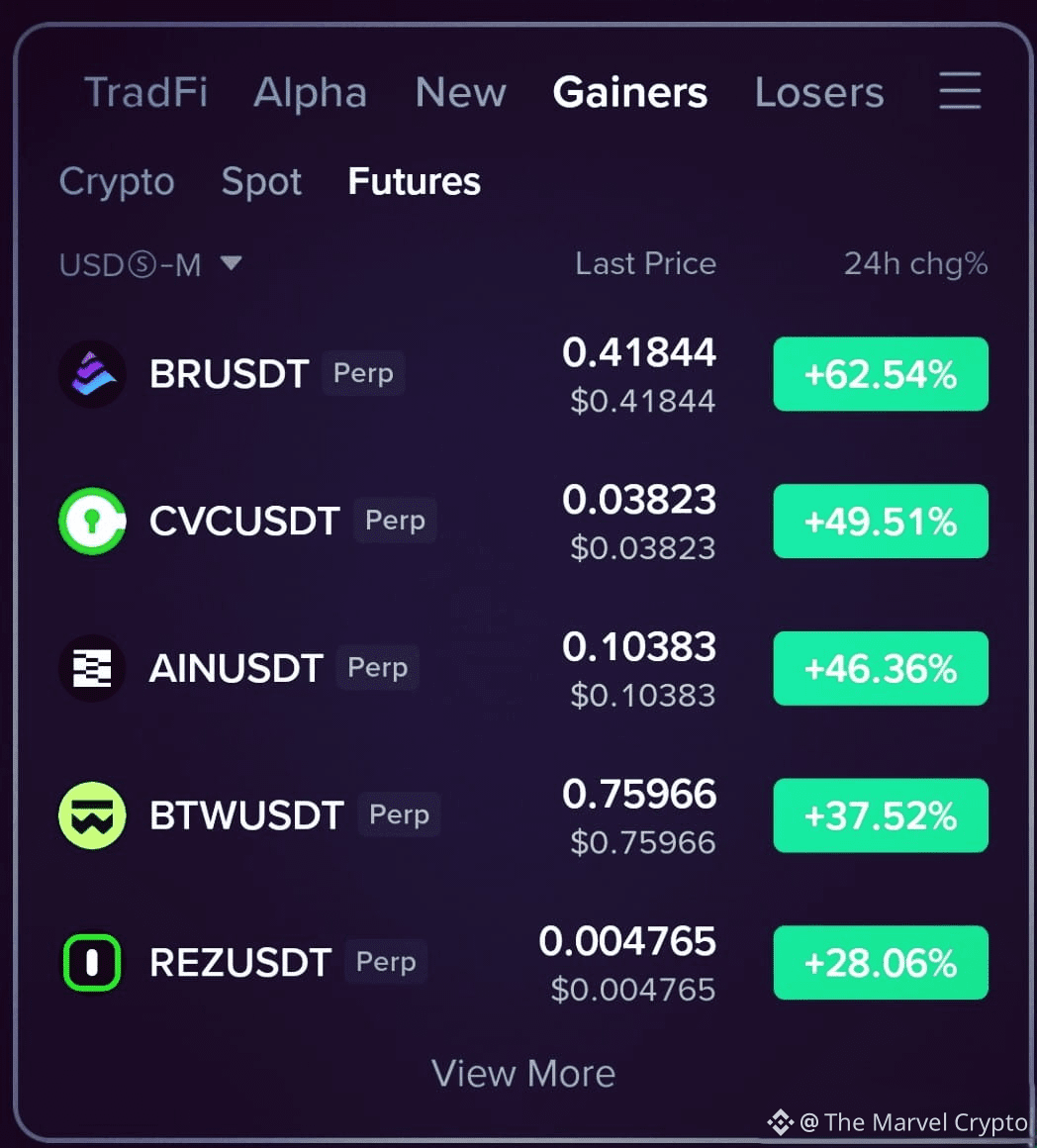This screenshot has height=1148, width=1037.
Task: Click the BTWUSDT coin logo
Action: click(92, 815)
